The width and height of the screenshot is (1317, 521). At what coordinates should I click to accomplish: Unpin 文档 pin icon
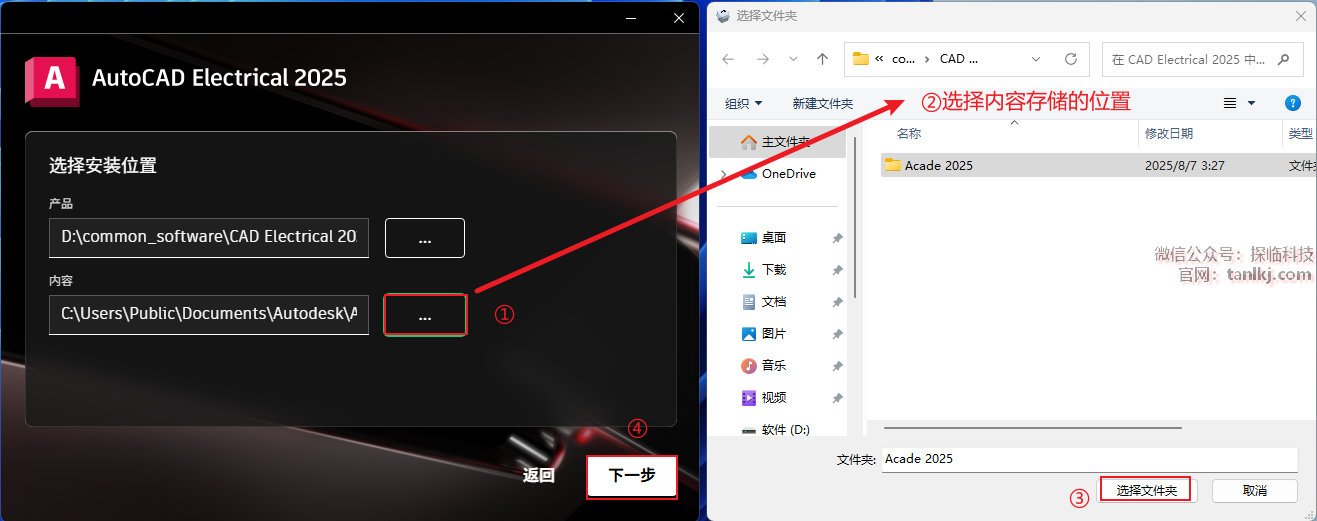click(837, 302)
